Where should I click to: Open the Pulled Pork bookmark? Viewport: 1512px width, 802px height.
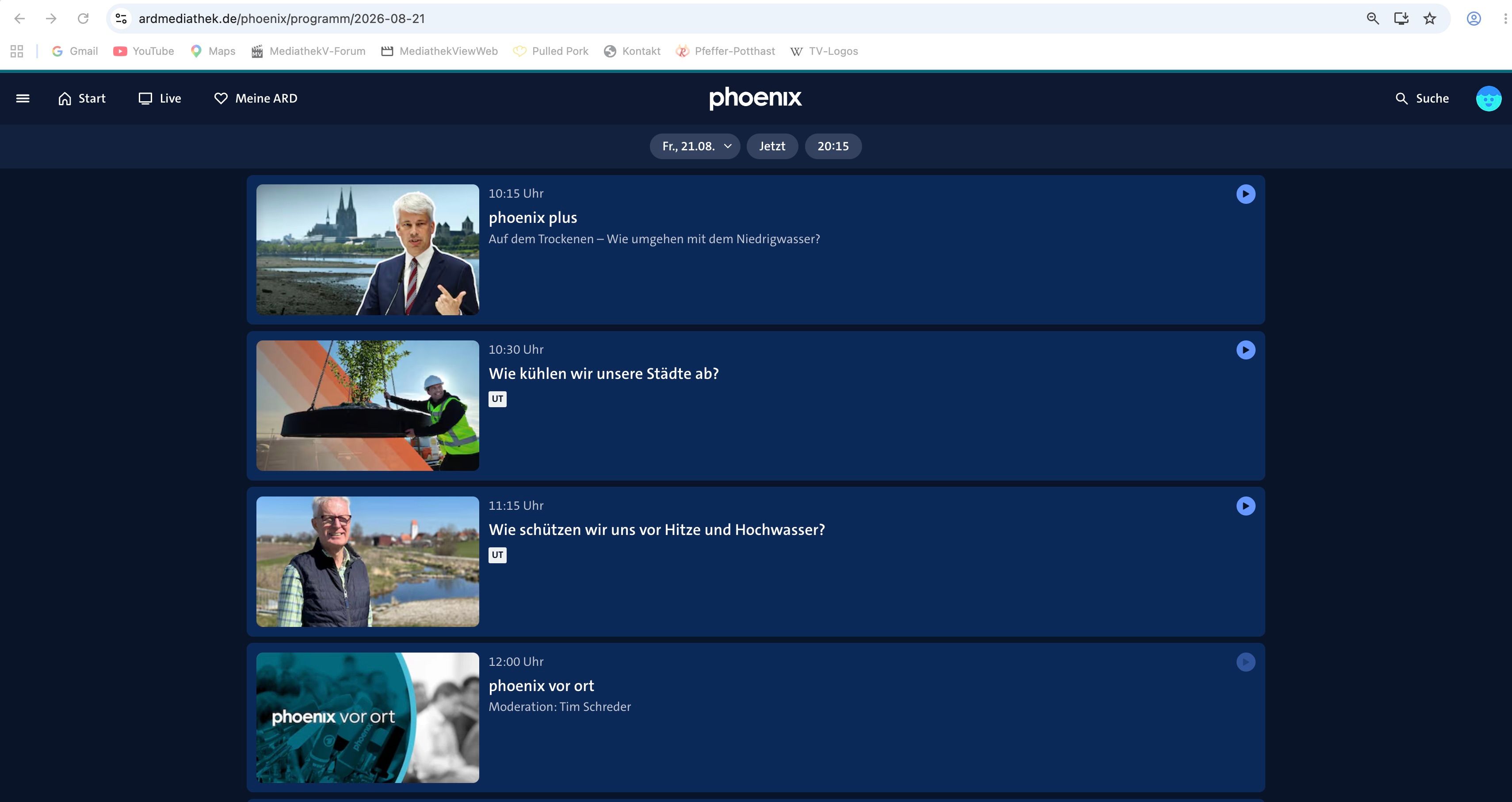tap(550, 51)
